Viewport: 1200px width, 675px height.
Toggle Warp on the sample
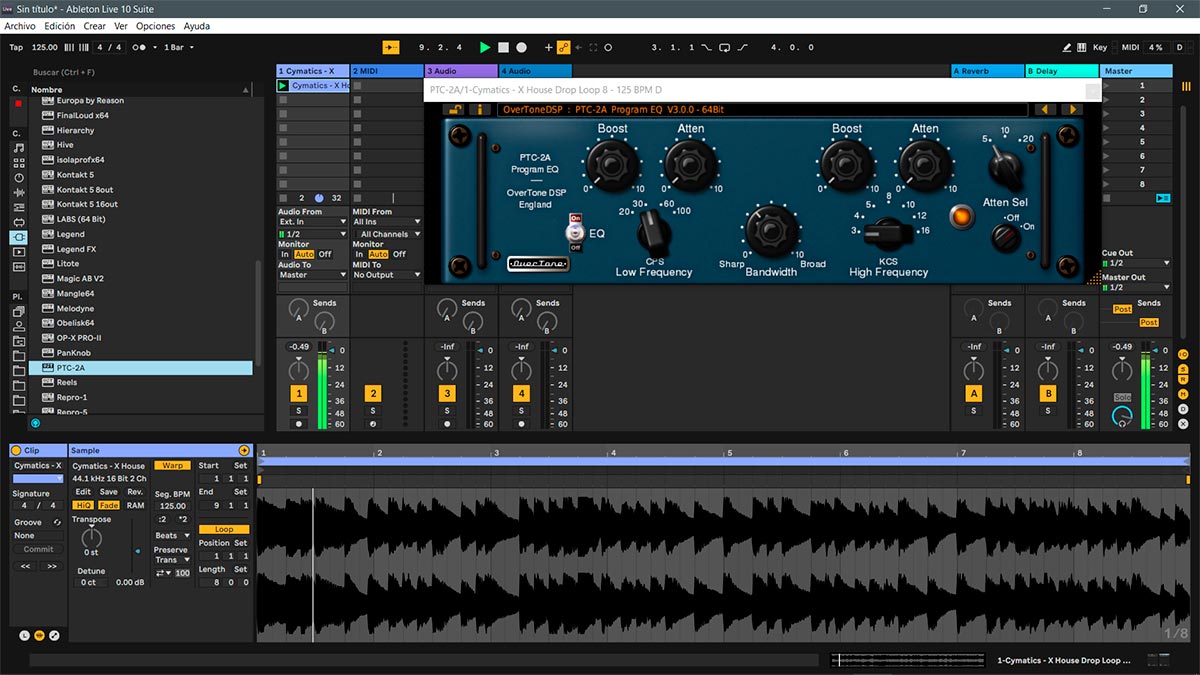(x=172, y=465)
